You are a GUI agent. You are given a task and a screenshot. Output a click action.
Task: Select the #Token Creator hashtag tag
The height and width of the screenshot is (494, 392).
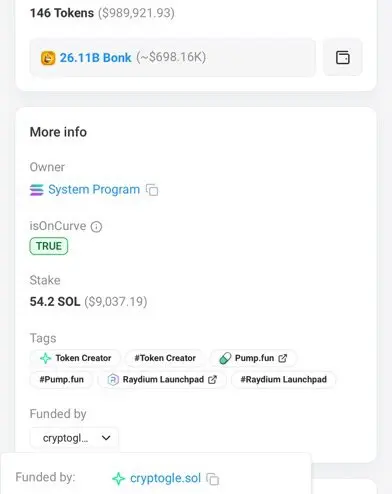[165, 358]
